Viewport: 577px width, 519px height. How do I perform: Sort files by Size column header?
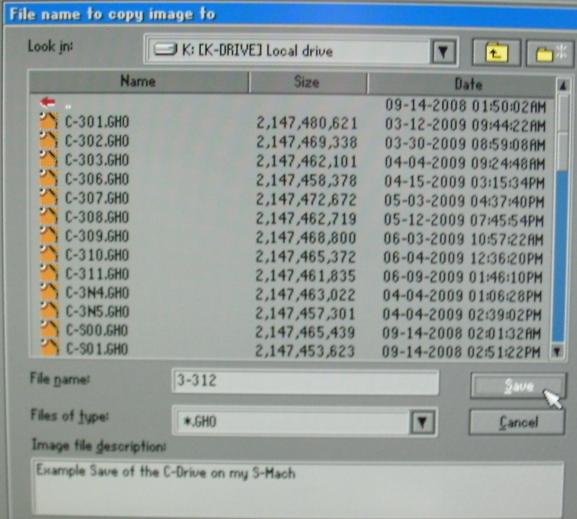[307, 82]
